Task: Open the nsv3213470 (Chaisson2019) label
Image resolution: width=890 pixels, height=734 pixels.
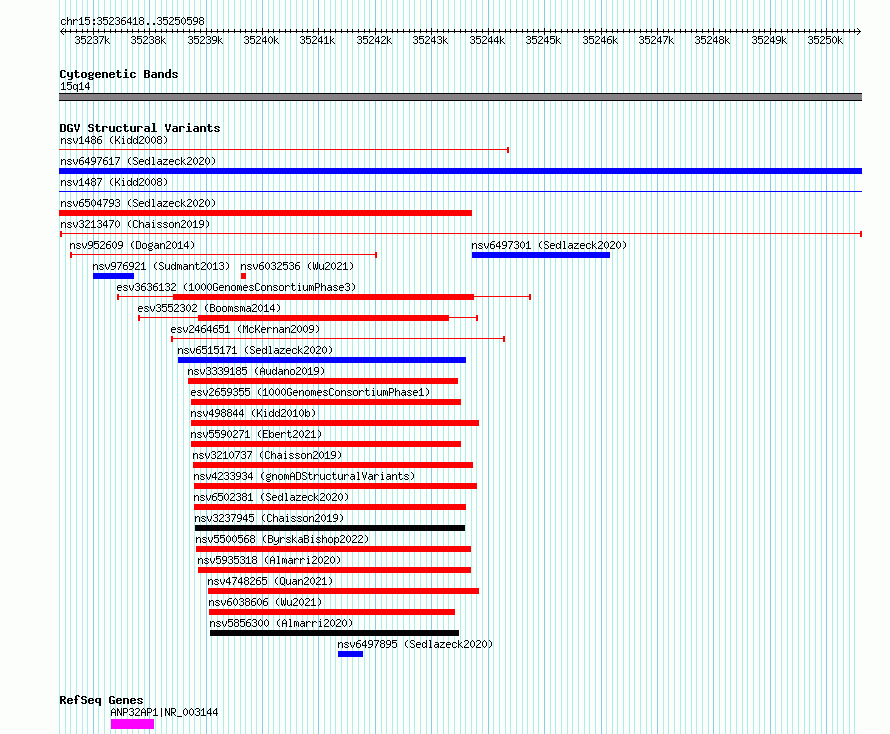Action: click(x=135, y=224)
